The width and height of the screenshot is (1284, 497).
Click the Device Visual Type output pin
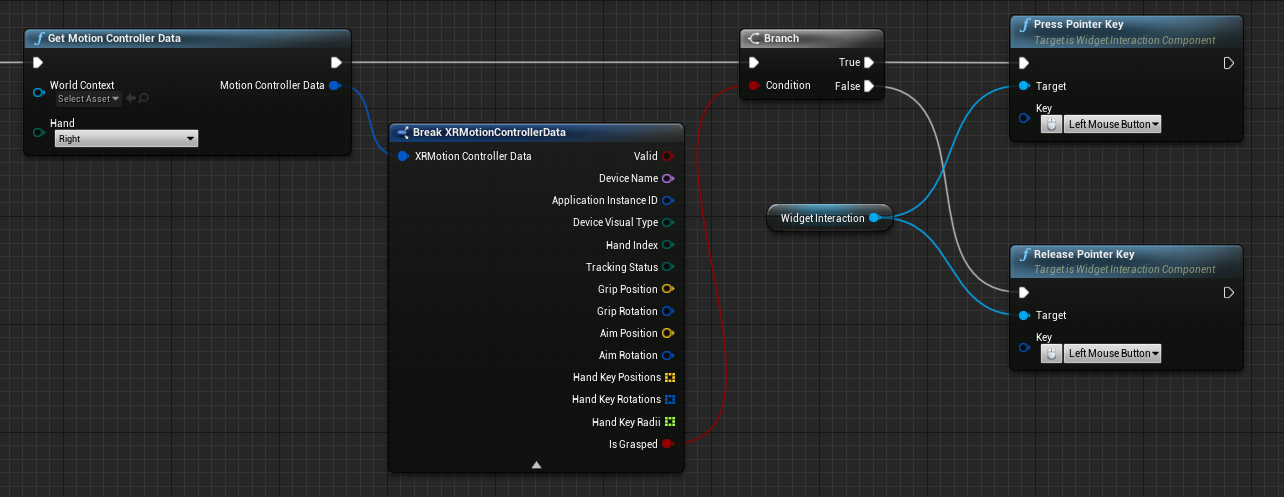point(668,222)
